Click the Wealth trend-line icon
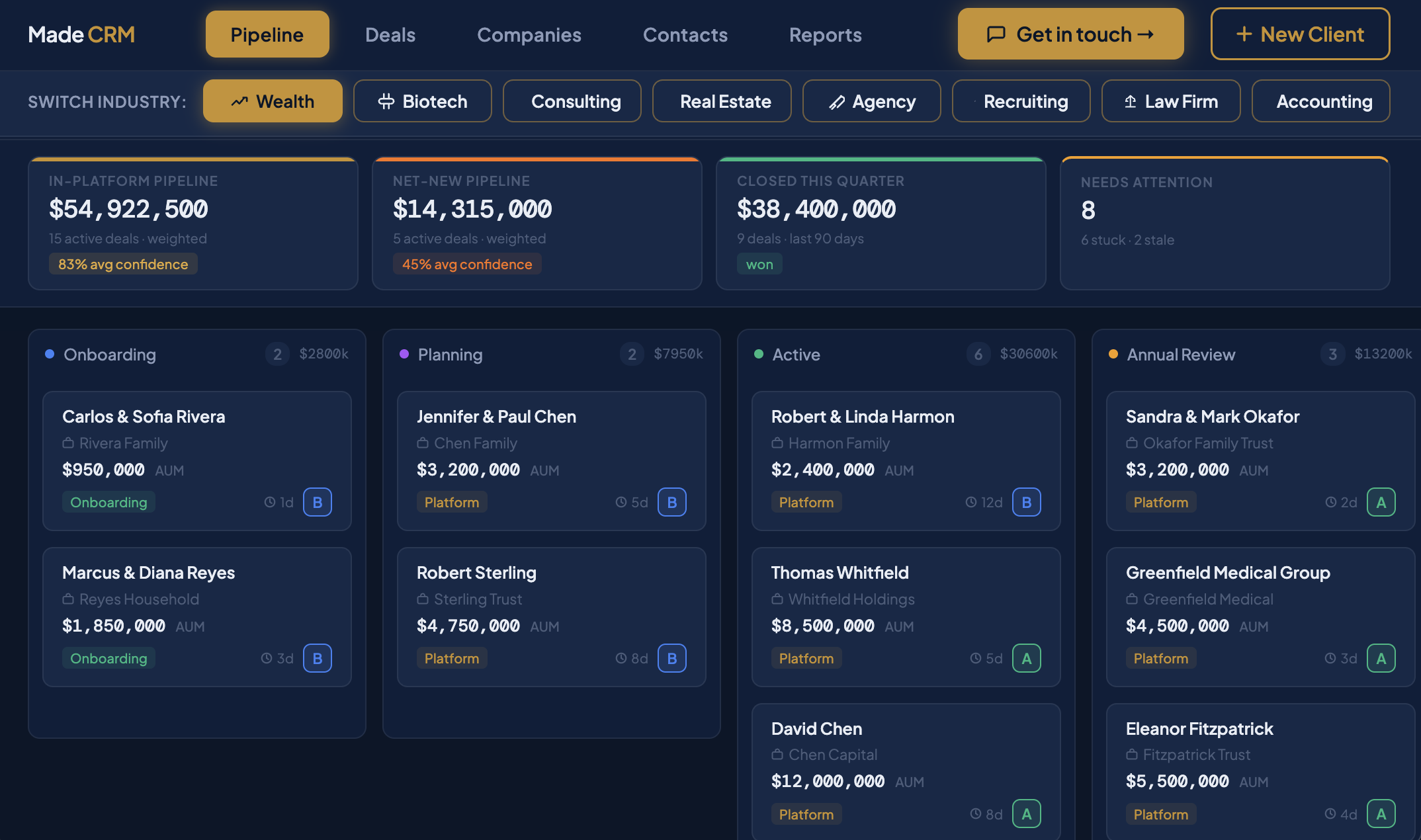Image resolution: width=1421 pixels, height=840 pixels. (x=239, y=102)
